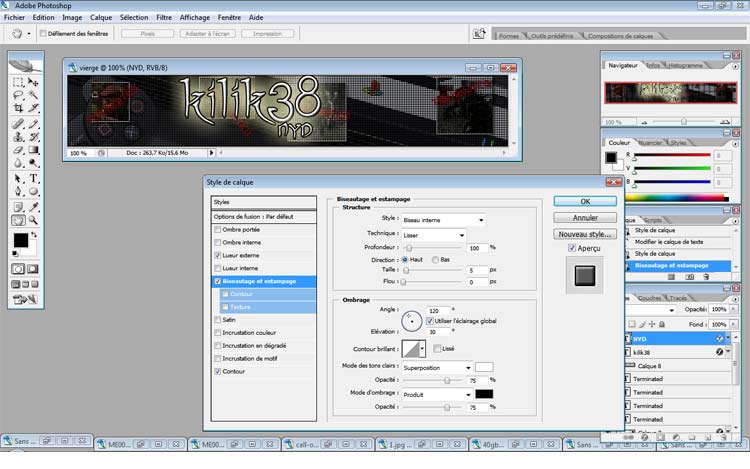This screenshot has width=750, height=469.
Task: Select the Ellipse shape tool
Action: point(33,192)
